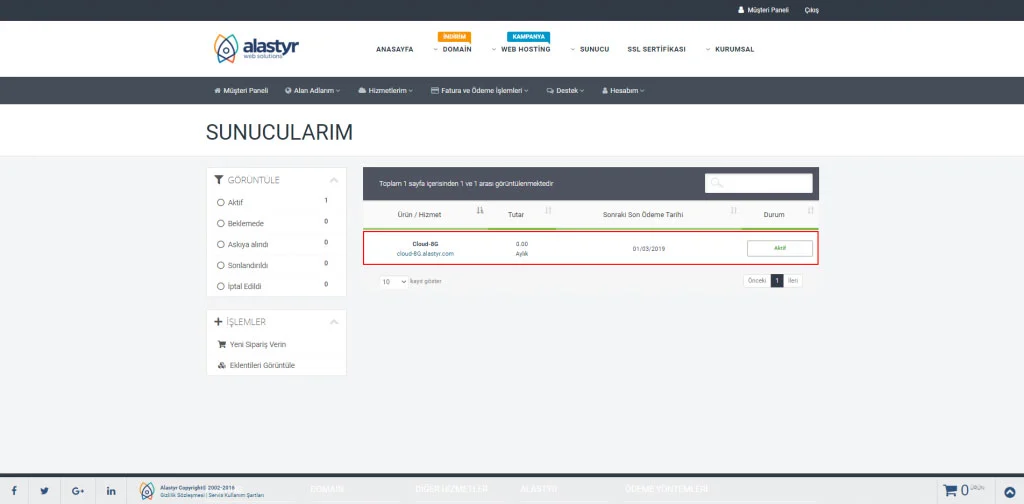This screenshot has height=504, width=1024.
Task: Select the Beklemede filter radio button
Action: tap(220, 223)
